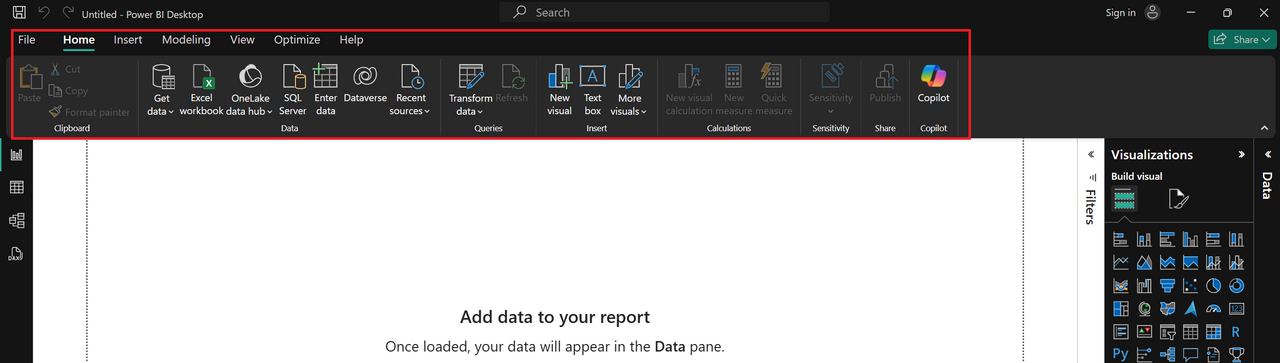Select the Format page brush icon

tap(1179, 199)
